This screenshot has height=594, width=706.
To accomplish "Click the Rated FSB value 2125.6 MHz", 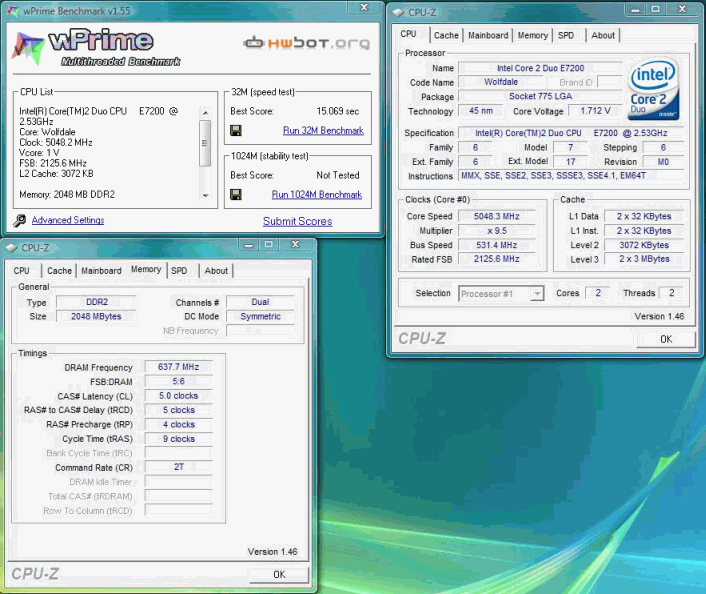I will [497, 259].
